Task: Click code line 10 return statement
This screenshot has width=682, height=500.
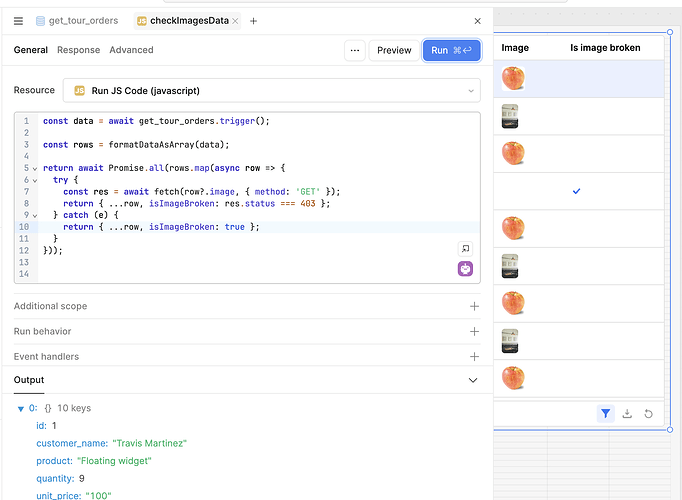Action: tap(161, 227)
